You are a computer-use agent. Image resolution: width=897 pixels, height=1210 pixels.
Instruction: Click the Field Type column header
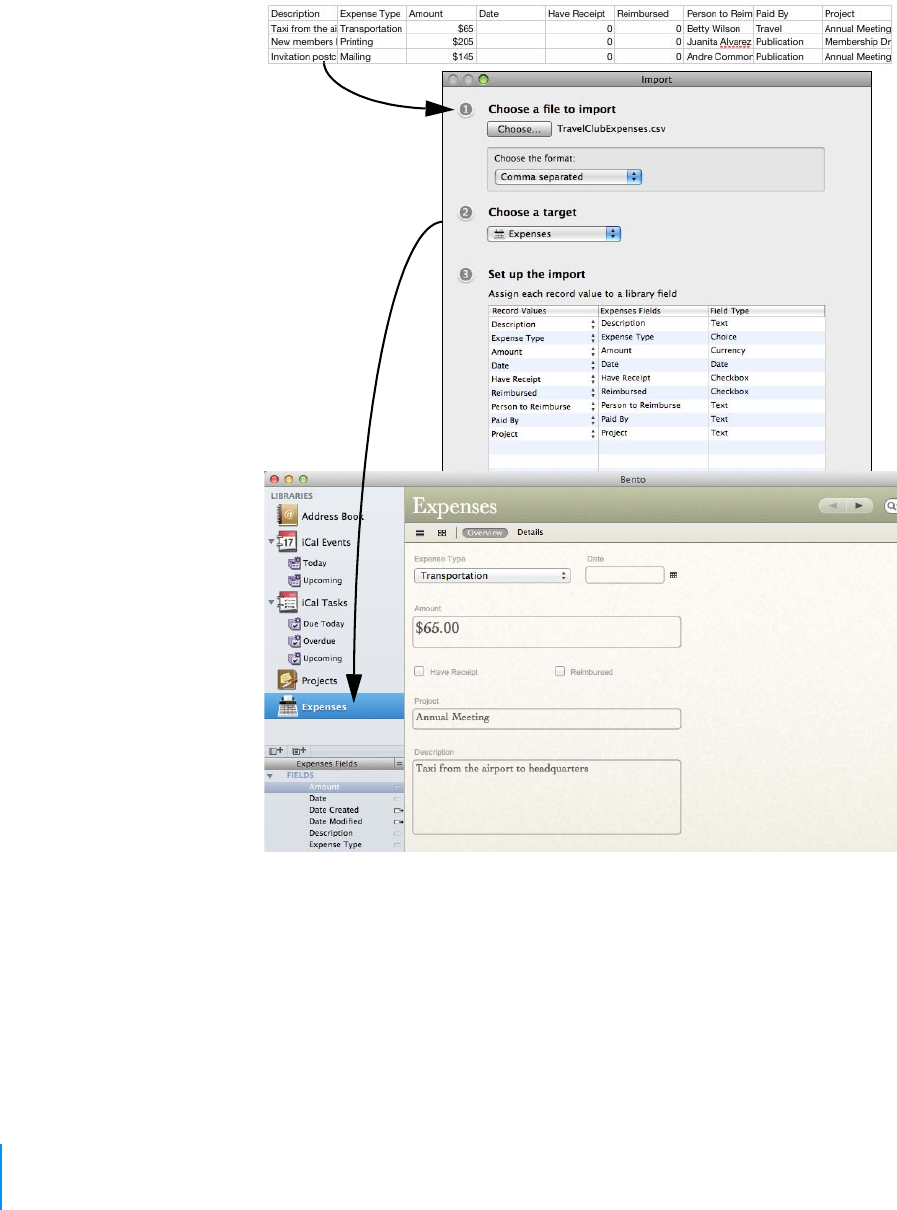pyautogui.click(x=766, y=311)
